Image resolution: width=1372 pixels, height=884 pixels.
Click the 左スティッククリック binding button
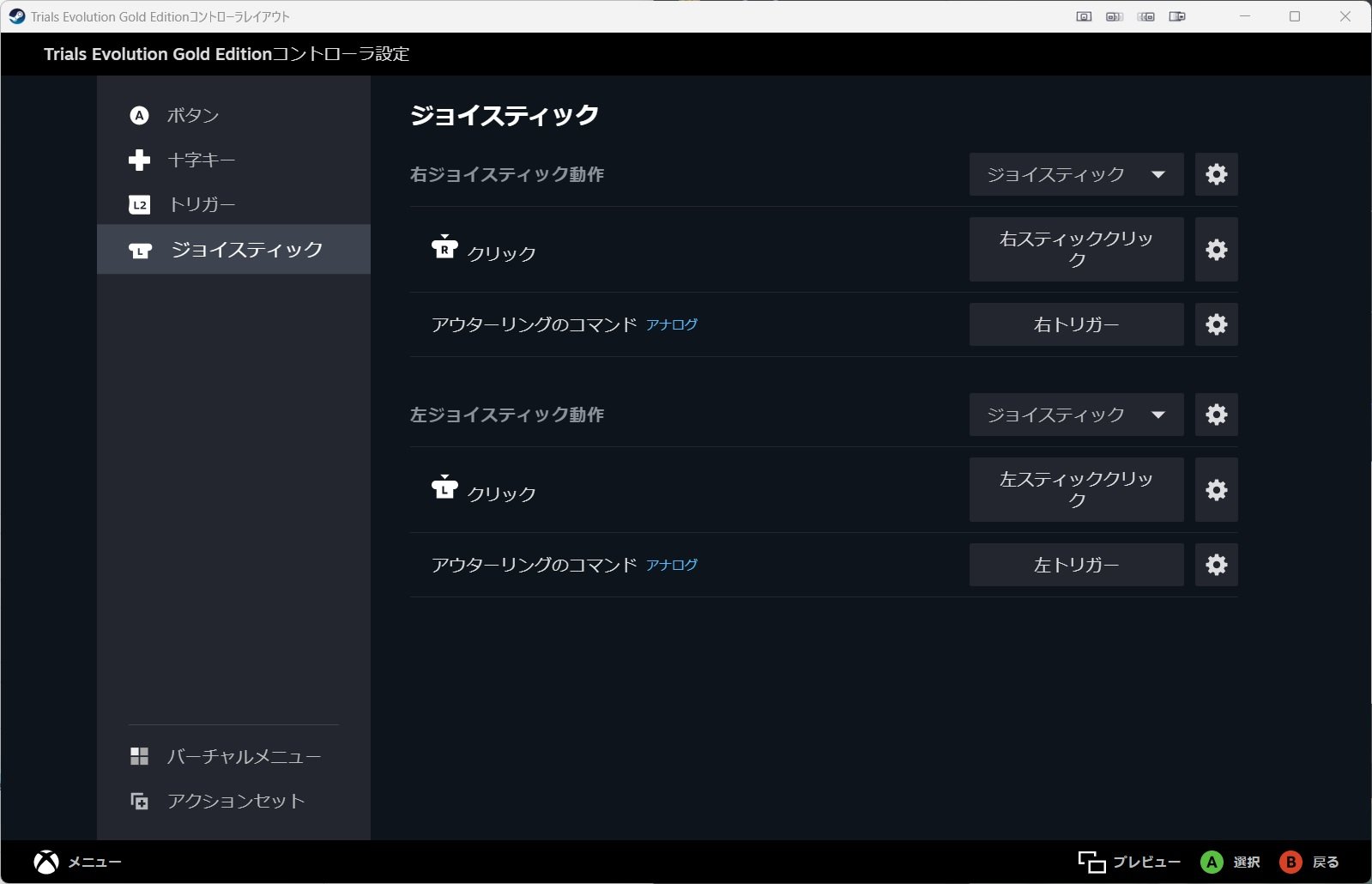[x=1076, y=489]
